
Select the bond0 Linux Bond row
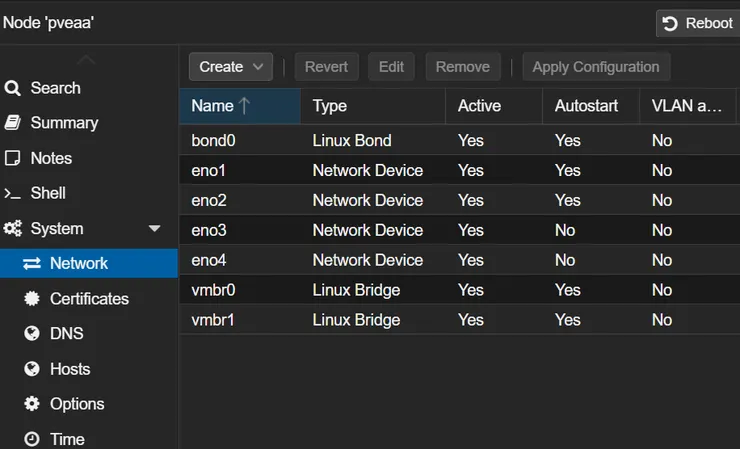(x=350, y=140)
